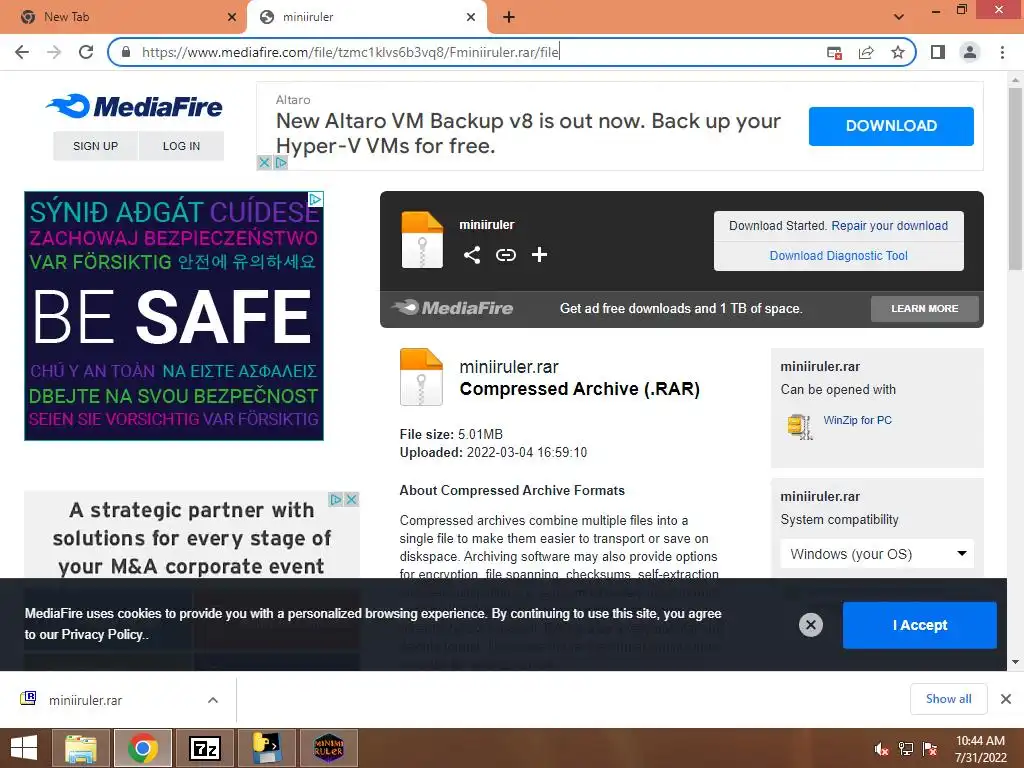This screenshot has height=768, width=1024.
Task: Open Chrome side panel
Action: click(938, 52)
